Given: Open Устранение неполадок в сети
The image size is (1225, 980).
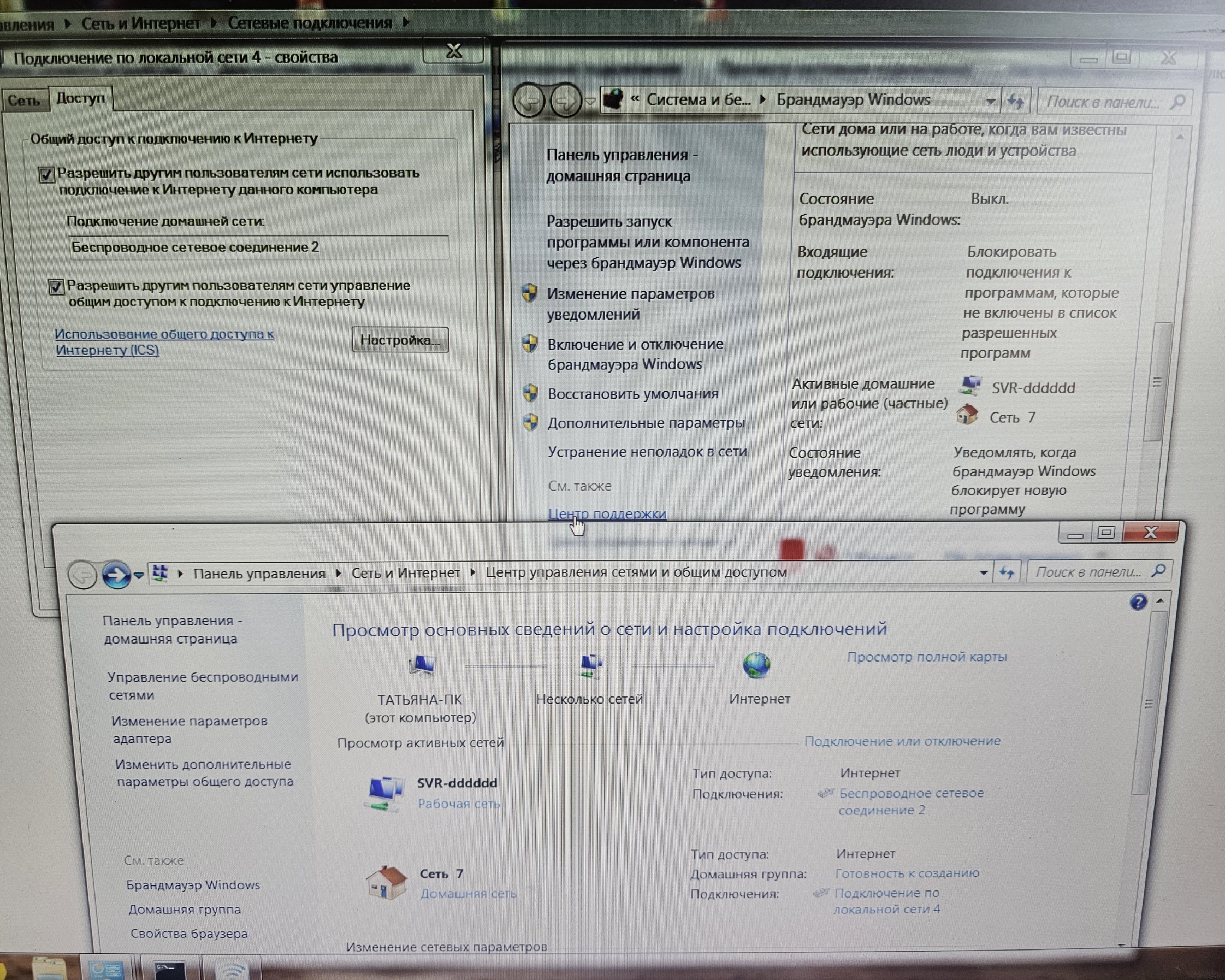Looking at the screenshot, I should tap(647, 451).
